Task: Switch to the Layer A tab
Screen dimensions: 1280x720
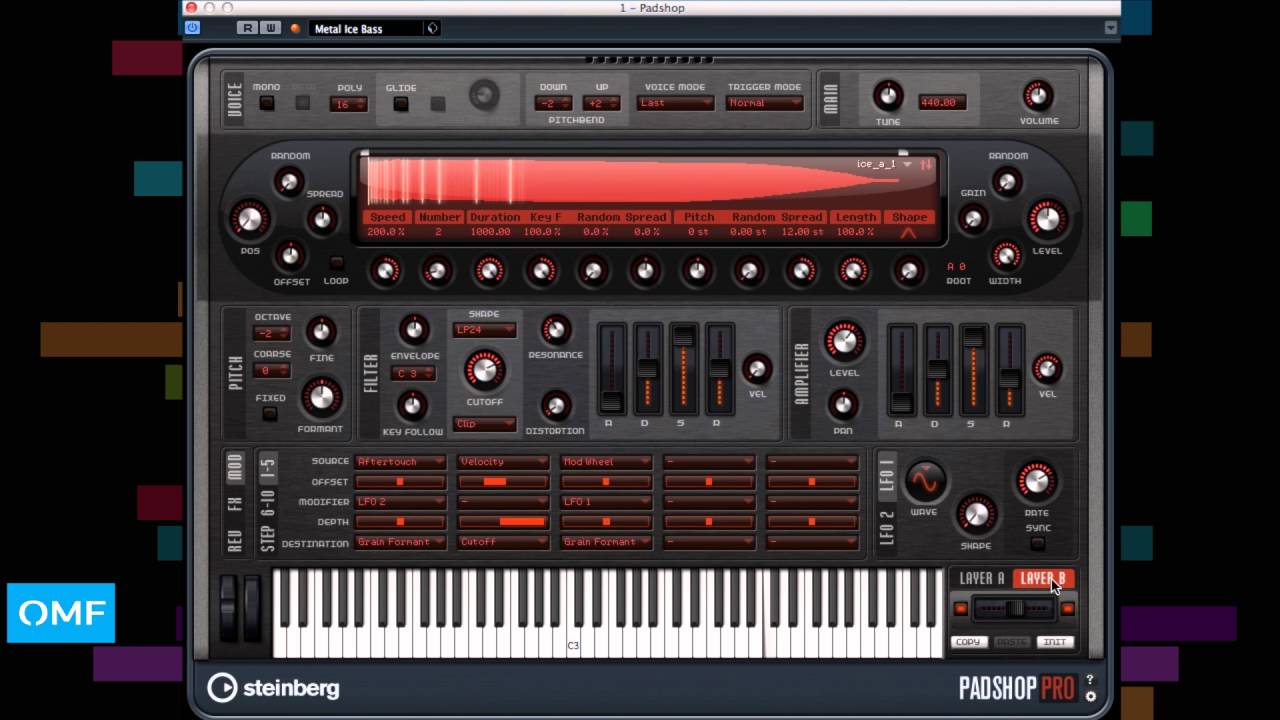Action: [x=982, y=578]
